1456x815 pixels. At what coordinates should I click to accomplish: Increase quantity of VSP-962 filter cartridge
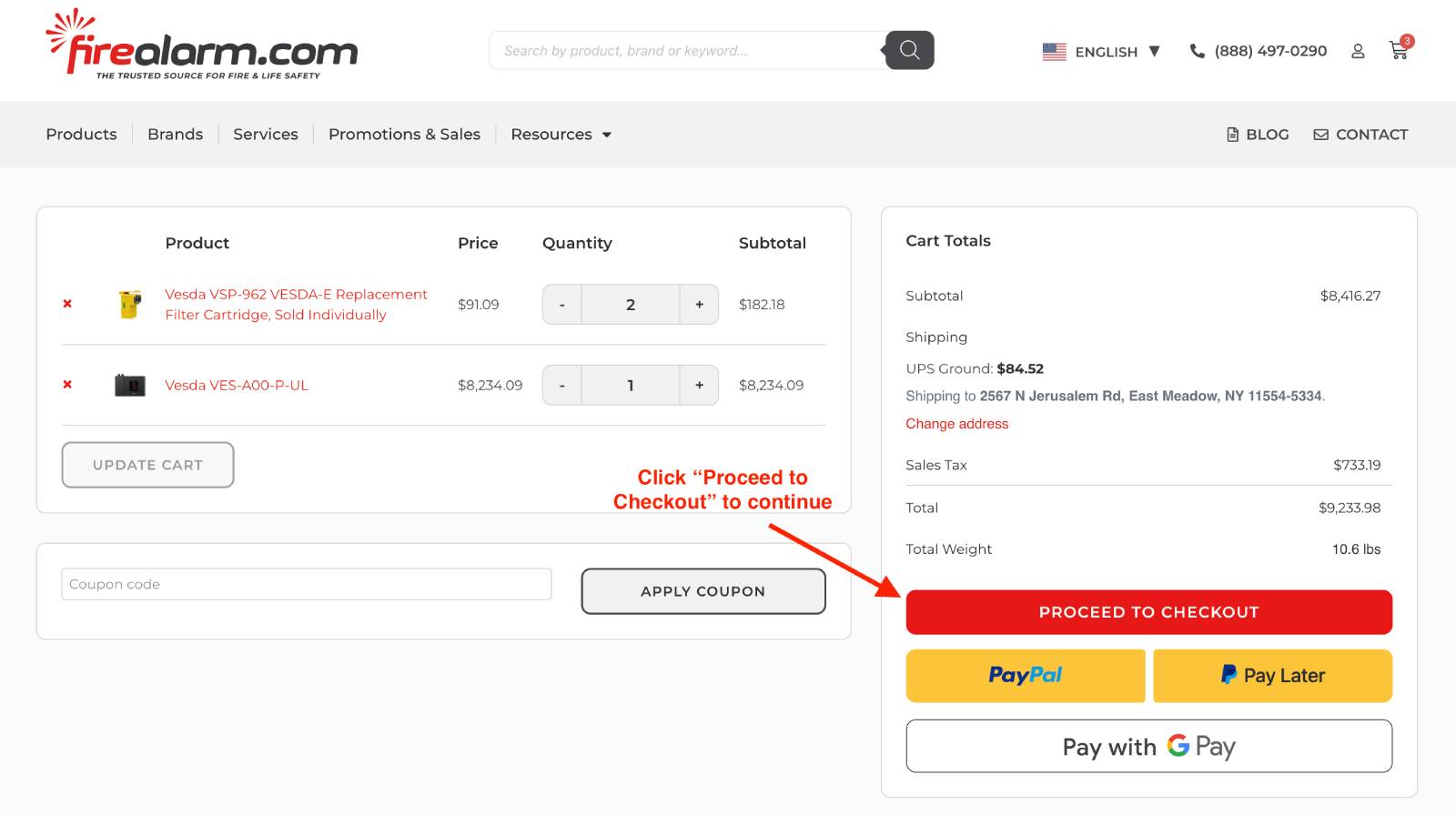coord(699,305)
